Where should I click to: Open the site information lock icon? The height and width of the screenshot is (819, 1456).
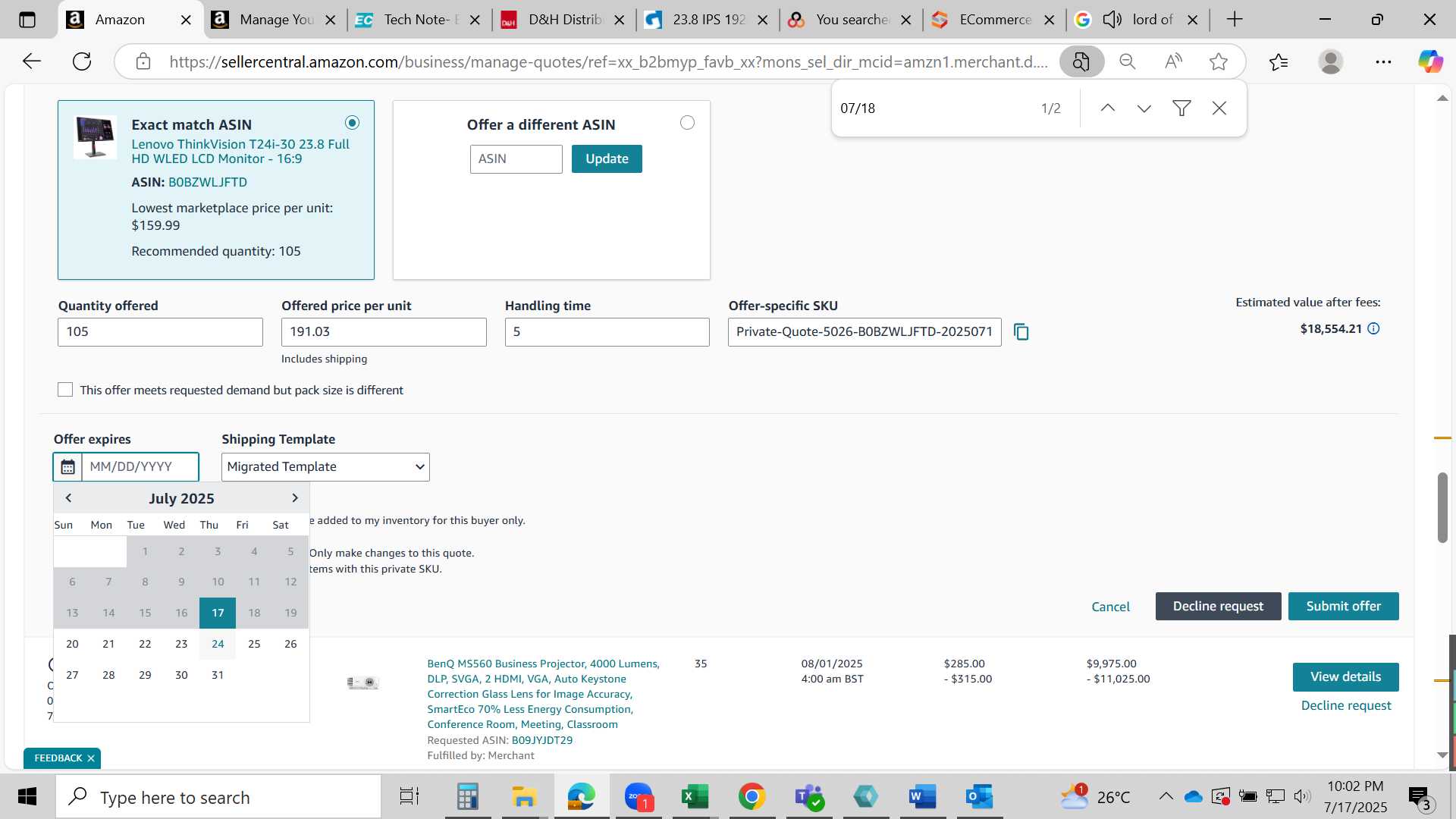[143, 61]
